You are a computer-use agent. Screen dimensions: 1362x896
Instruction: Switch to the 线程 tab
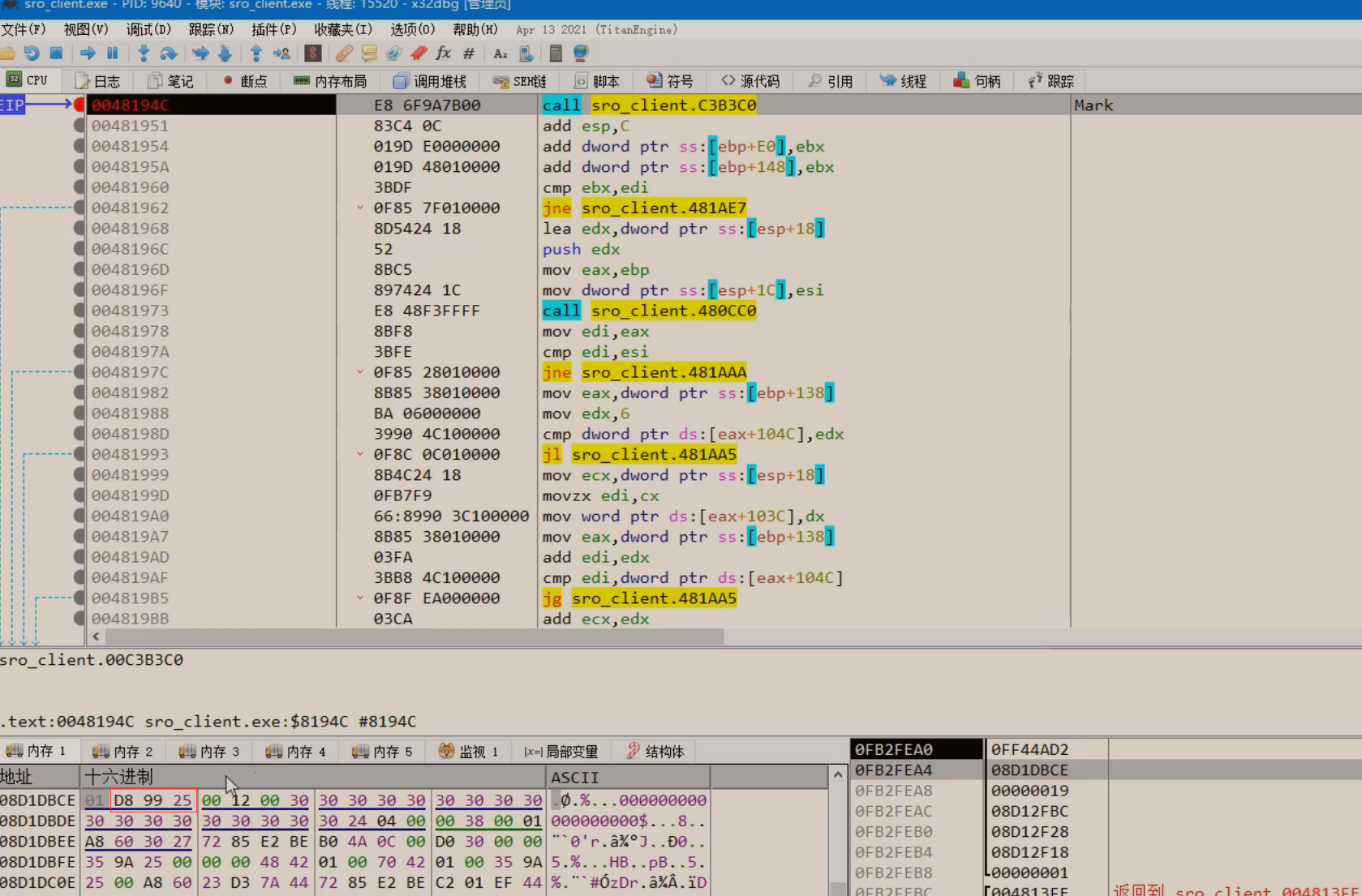click(x=903, y=81)
